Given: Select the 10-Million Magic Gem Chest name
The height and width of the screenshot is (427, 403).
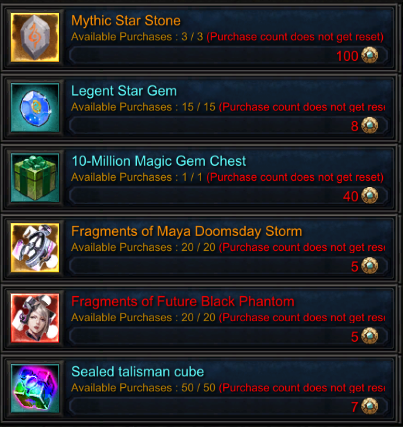Looking at the screenshot, I should (x=159, y=161).
